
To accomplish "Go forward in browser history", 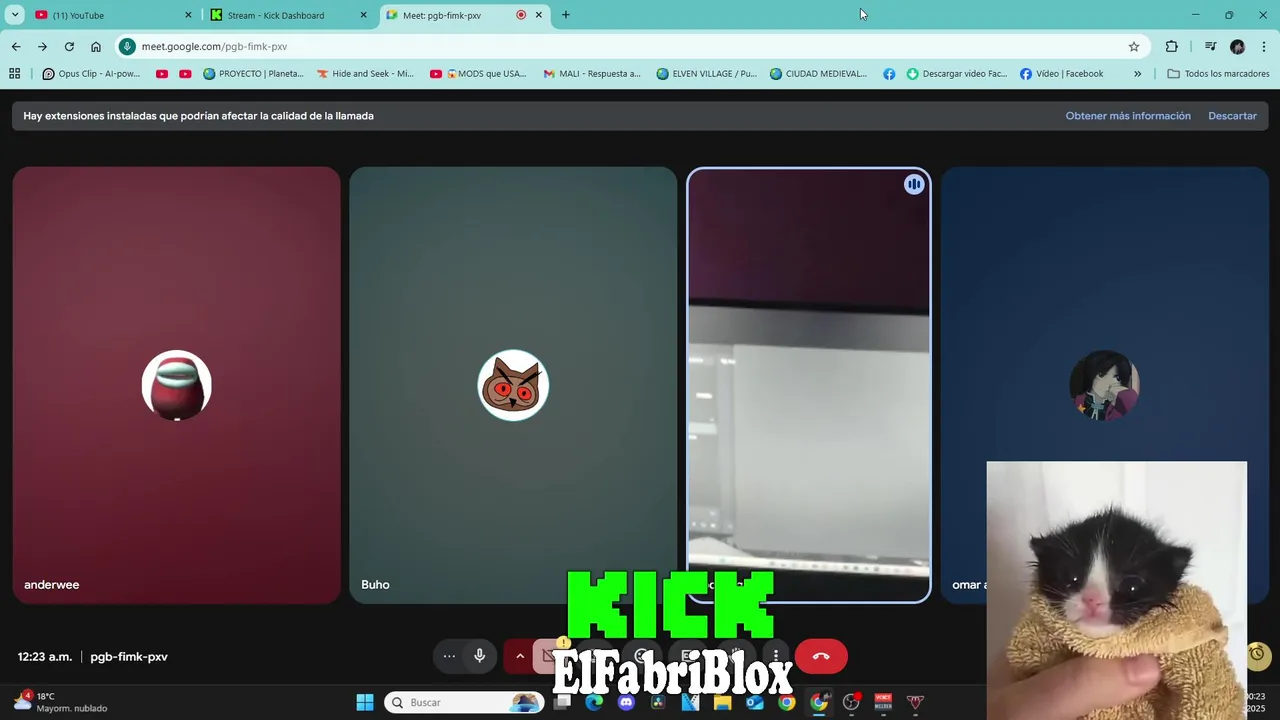I will [x=42, y=46].
